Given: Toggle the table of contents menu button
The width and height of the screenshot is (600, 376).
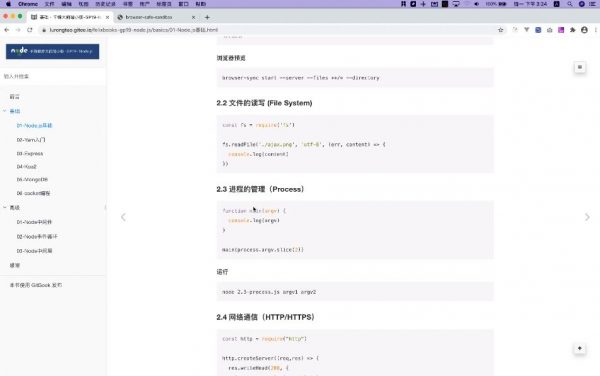Looking at the screenshot, I should (x=580, y=67).
